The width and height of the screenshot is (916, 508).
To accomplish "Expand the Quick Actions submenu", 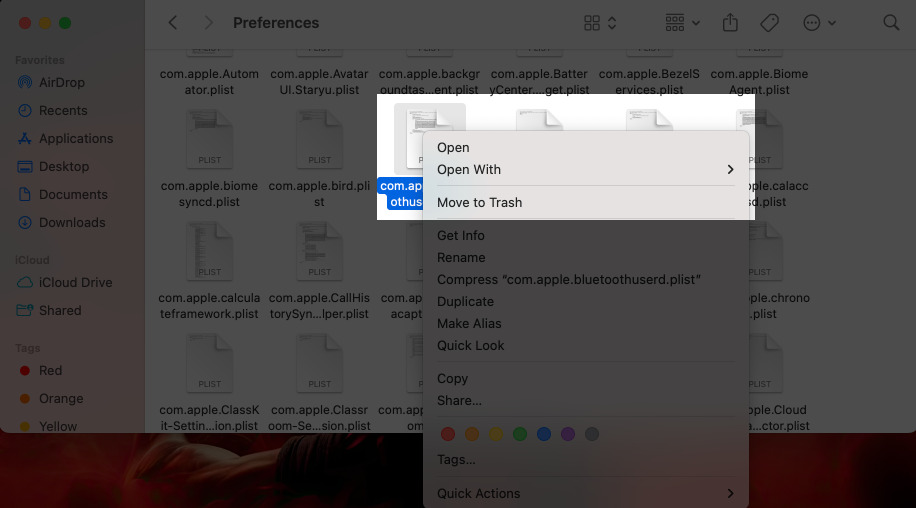I will pyautogui.click(x=585, y=493).
